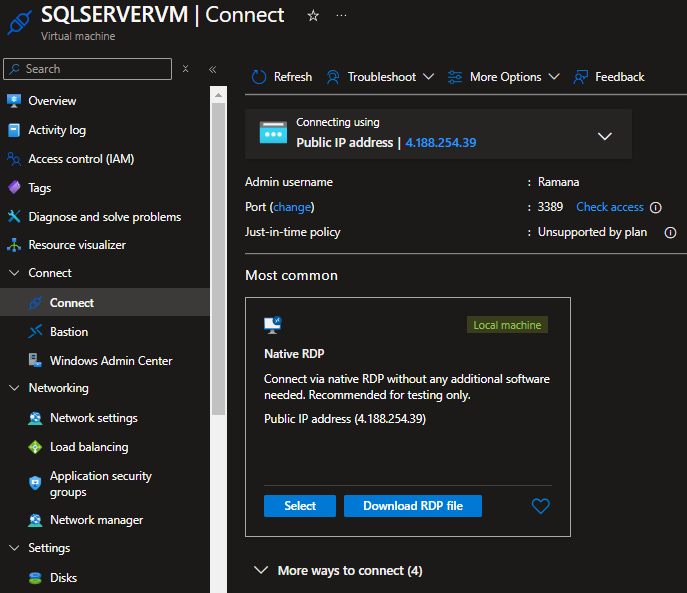Click the 4.188.254.39 IP address link
The image size is (687, 593).
coord(440,143)
